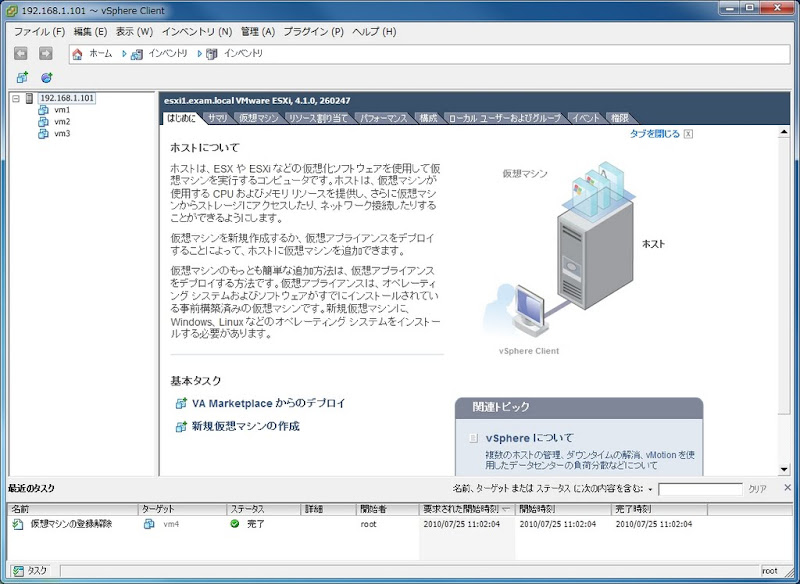Screen dimensions: 800x584
Task: Click the scroll down arrow of main pane
Action: 784,469
